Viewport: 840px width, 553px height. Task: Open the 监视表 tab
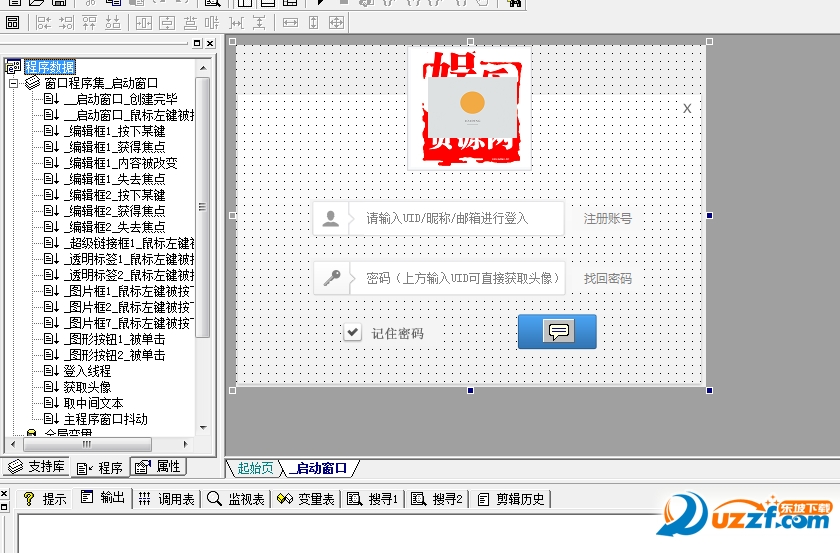click(x=236, y=499)
